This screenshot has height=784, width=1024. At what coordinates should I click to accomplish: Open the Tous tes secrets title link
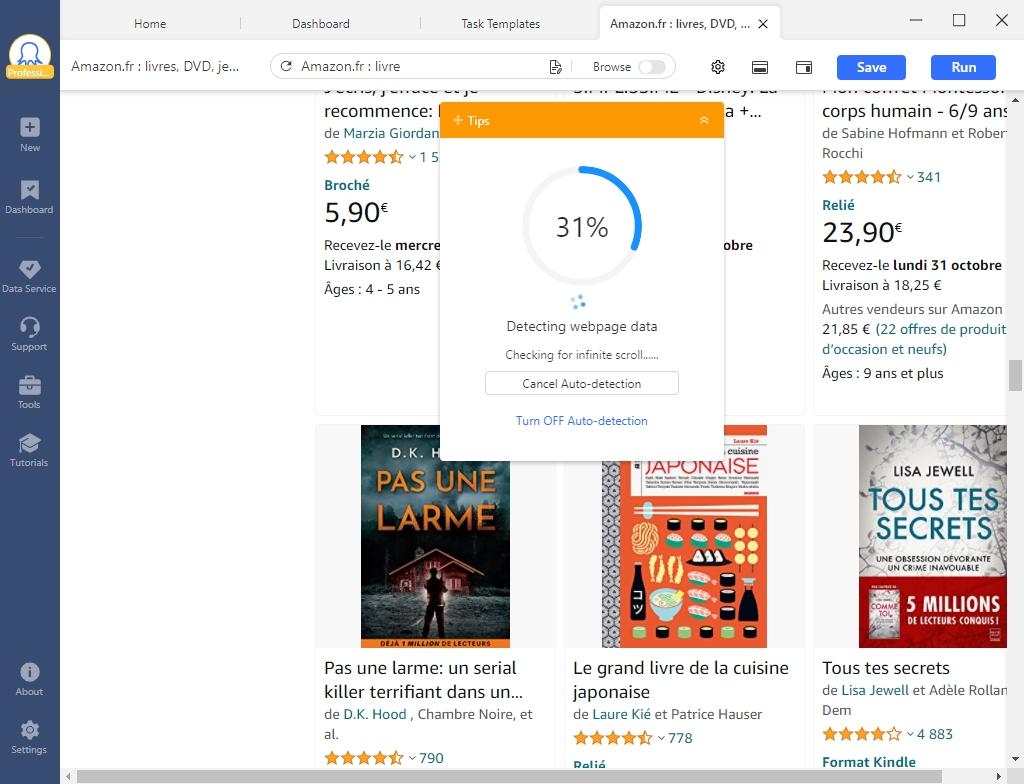[x=886, y=668]
